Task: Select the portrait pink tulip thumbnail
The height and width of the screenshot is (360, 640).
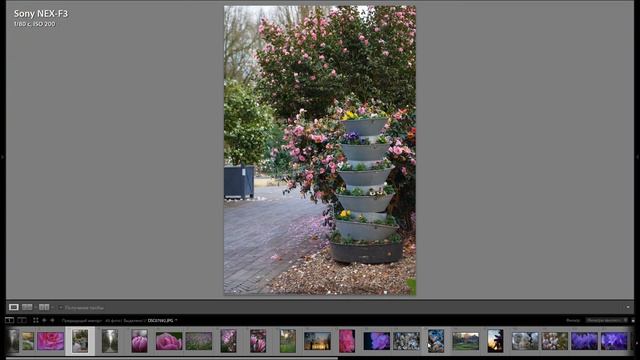Action: coord(140,341)
